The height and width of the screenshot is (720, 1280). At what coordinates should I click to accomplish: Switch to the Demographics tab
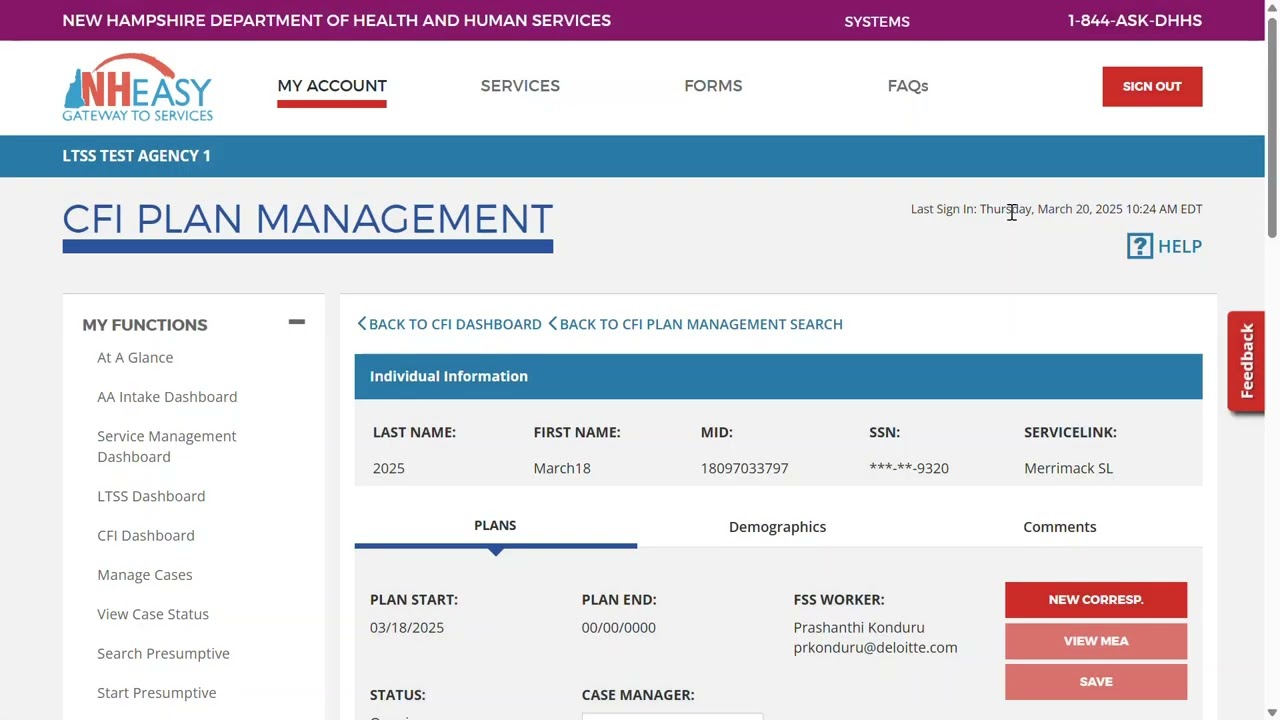[x=777, y=527]
